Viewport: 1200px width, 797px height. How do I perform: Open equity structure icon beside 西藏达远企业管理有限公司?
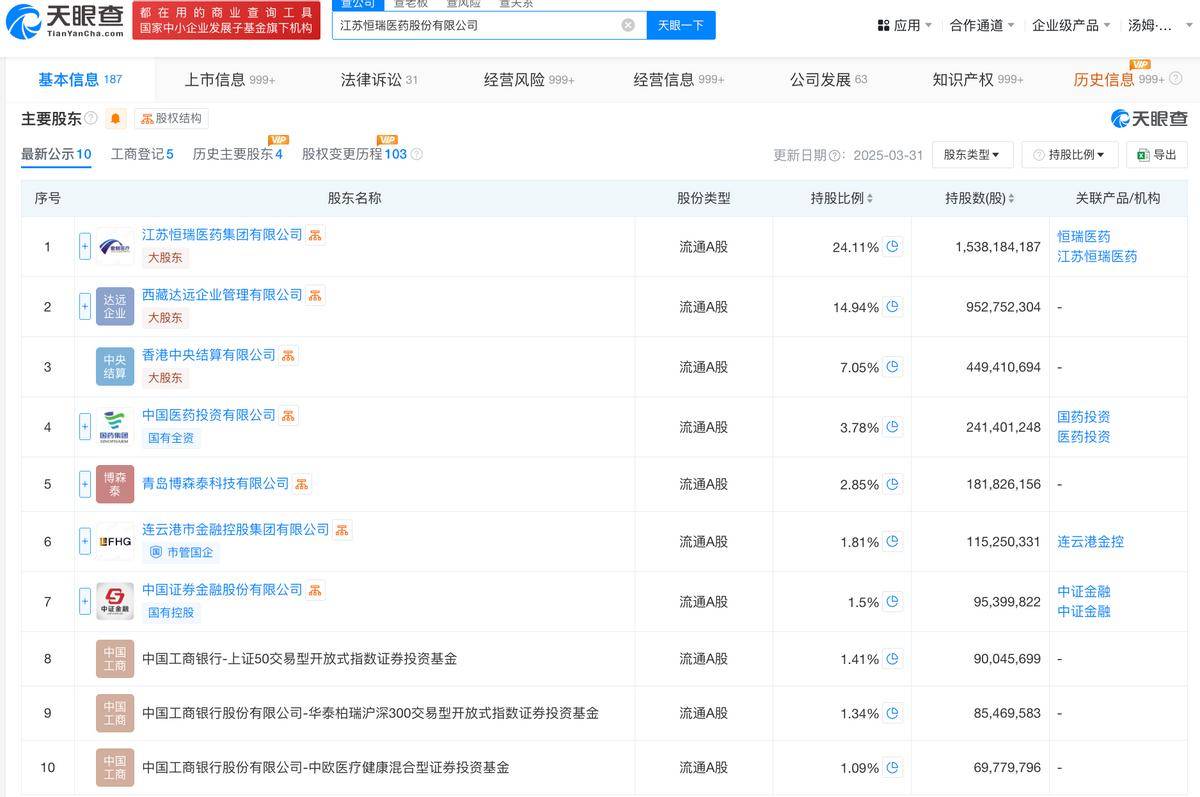pyautogui.click(x=315, y=295)
